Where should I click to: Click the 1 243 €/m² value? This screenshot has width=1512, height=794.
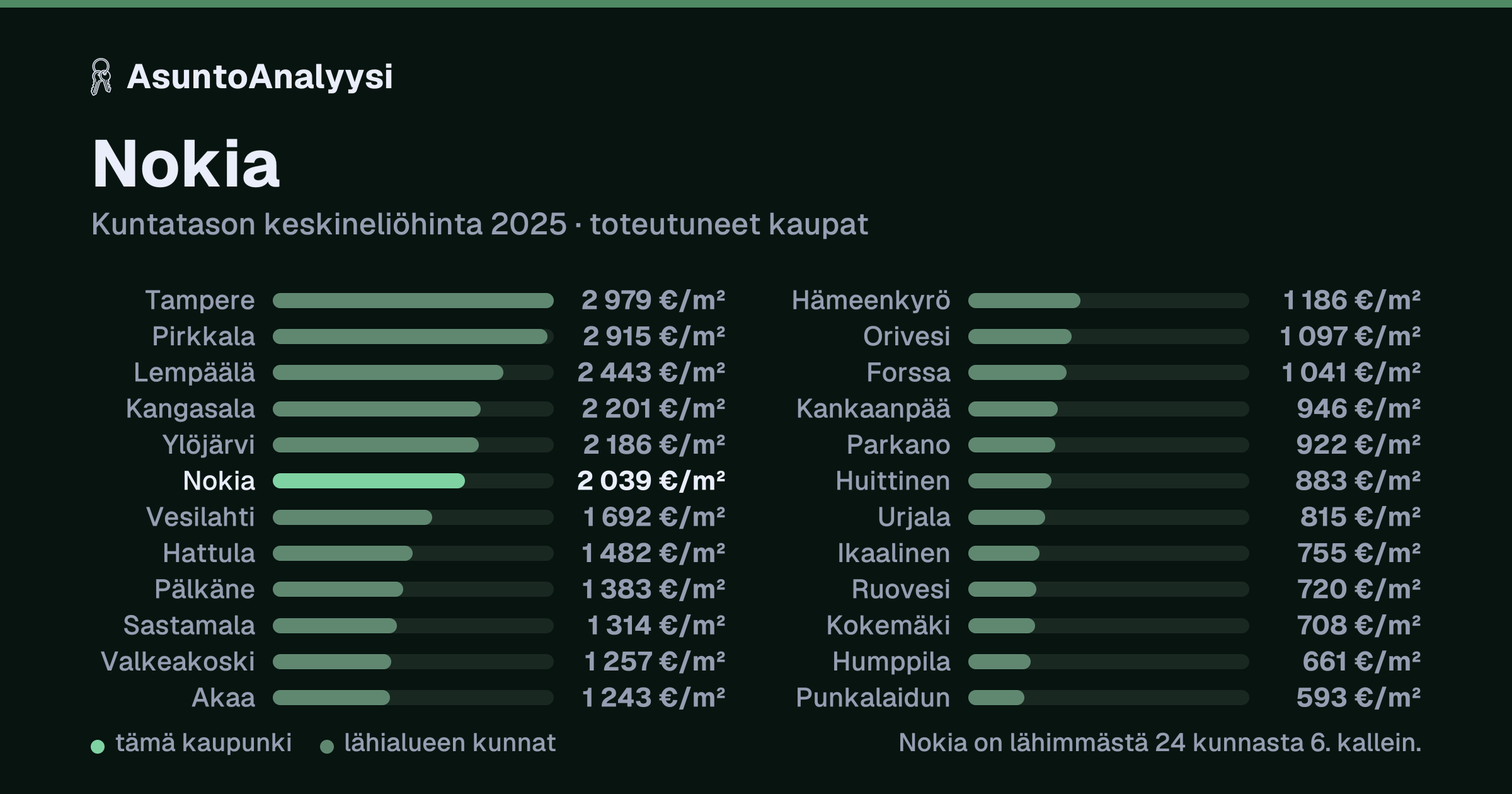tap(653, 698)
